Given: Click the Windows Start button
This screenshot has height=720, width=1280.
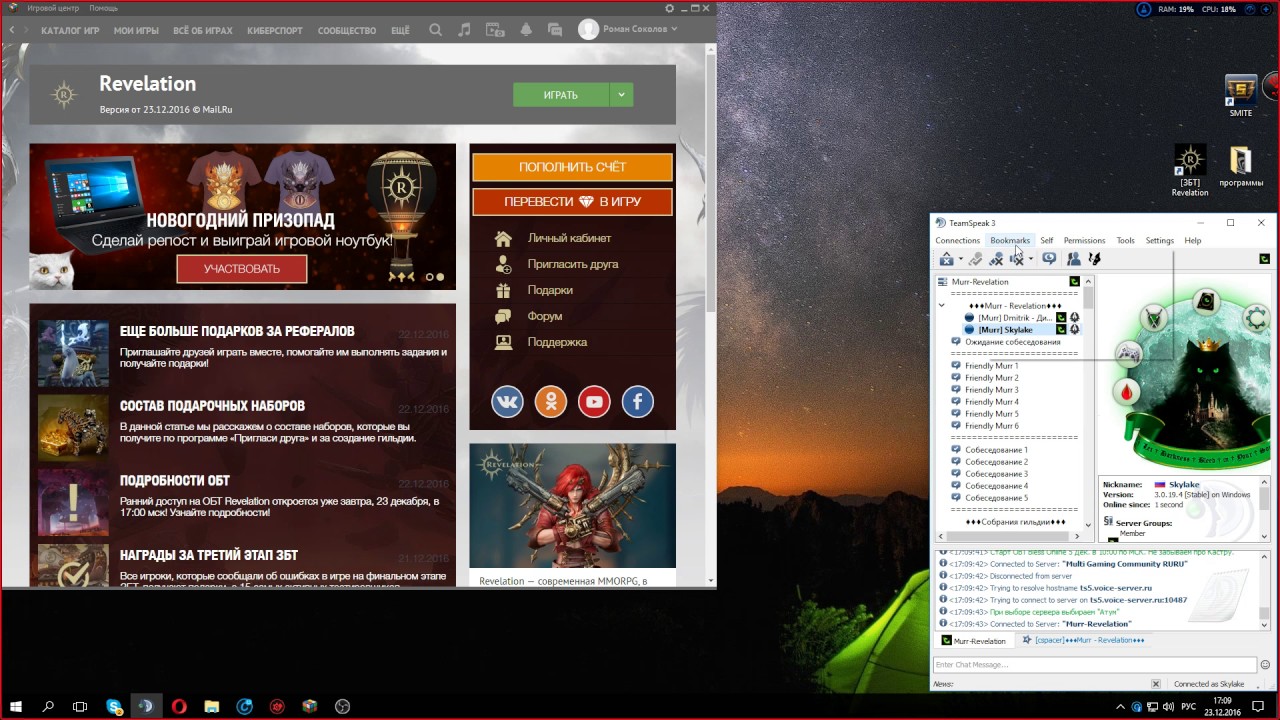Looking at the screenshot, I should [x=16, y=706].
